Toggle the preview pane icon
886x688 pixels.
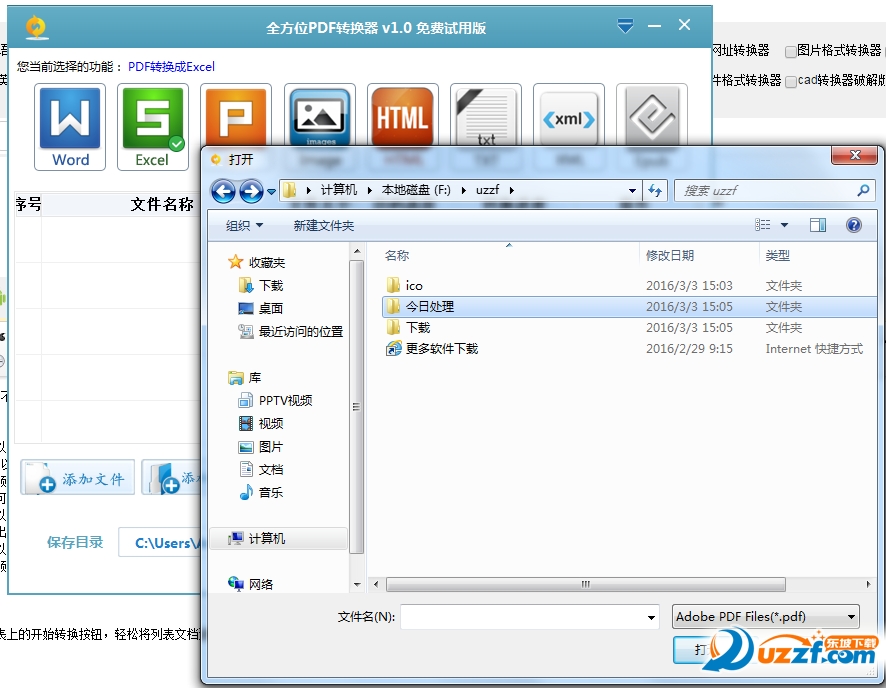[817, 224]
